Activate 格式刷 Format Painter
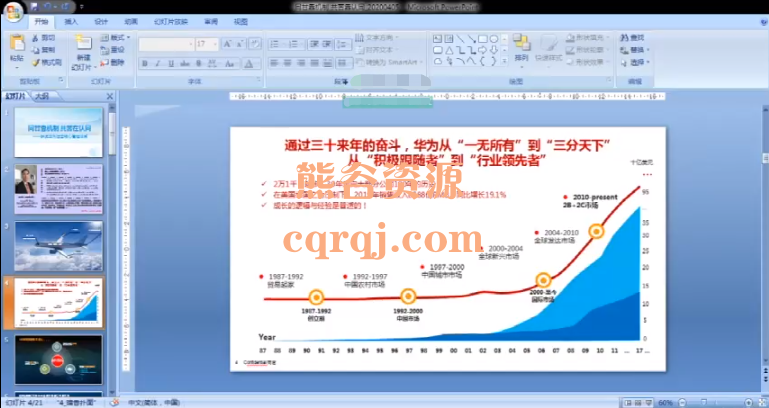The image size is (769, 408). (47, 62)
